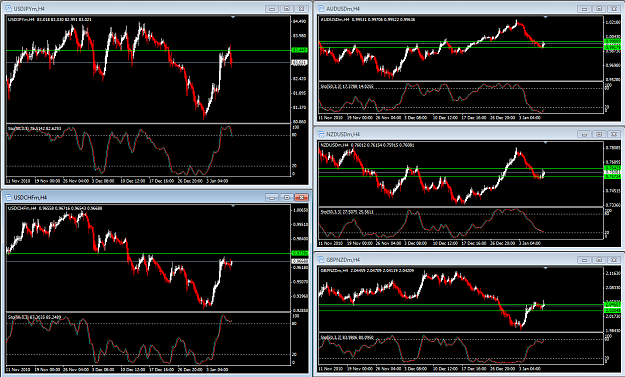Screen dimensions: 625x377
Task: Select the Sto indicator label in USDCHFm chart
Action: click(34, 318)
